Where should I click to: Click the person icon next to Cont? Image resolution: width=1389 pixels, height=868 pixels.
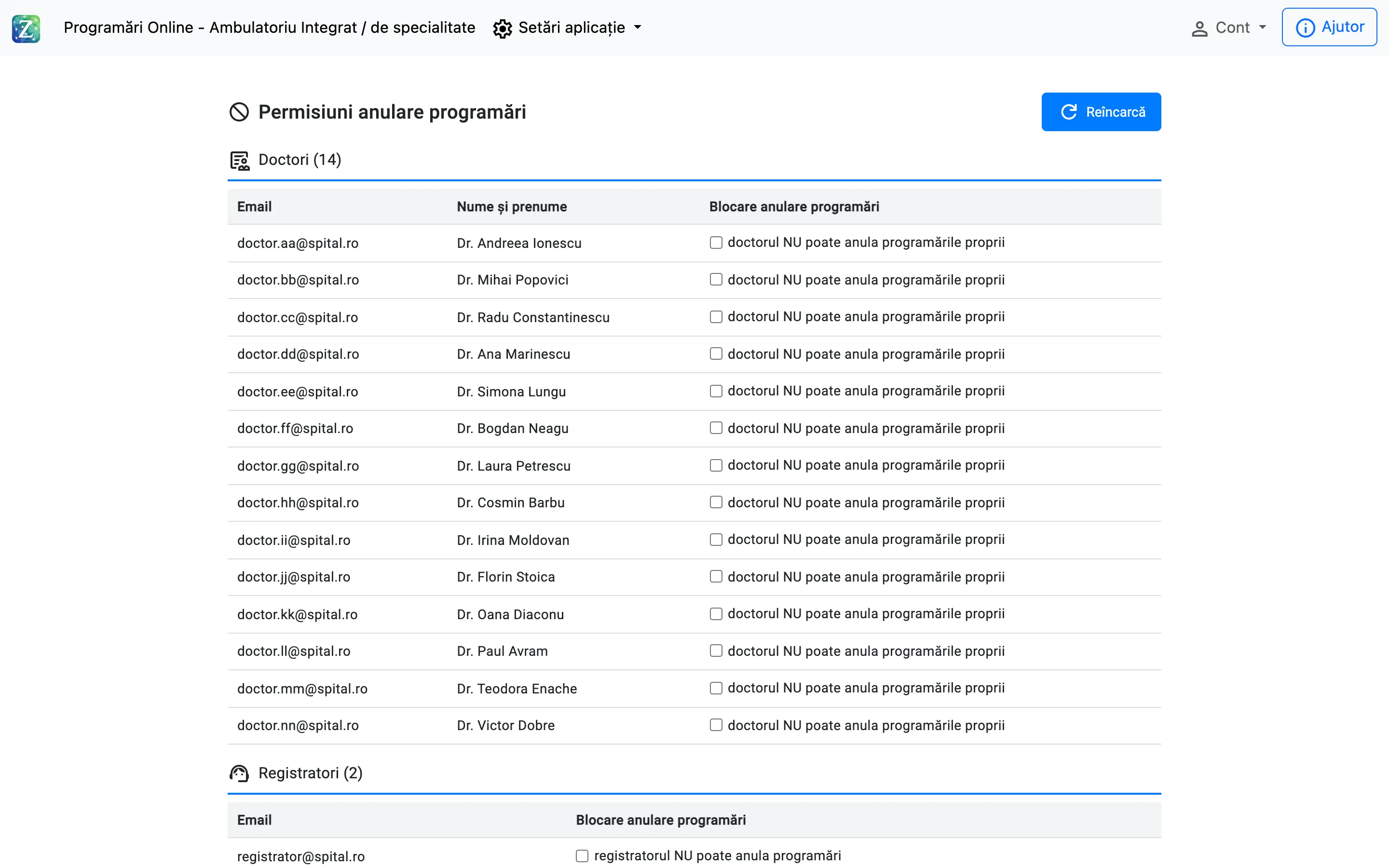[x=1199, y=28]
